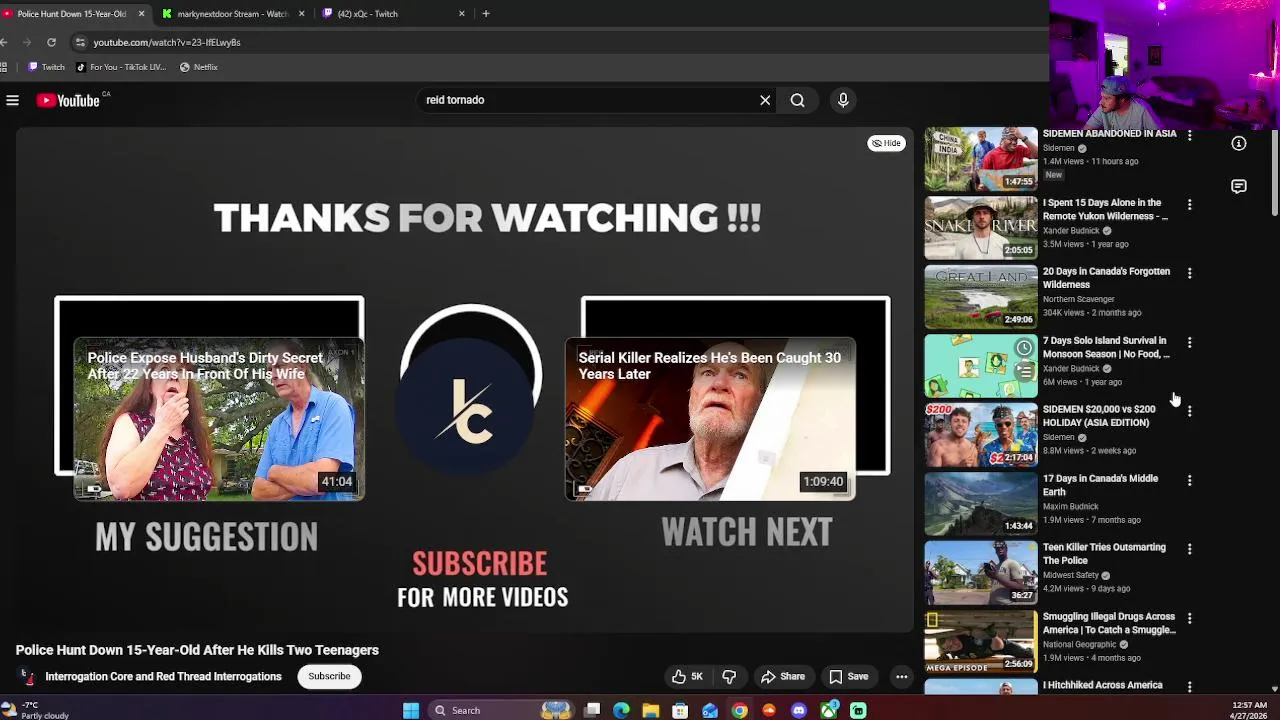
Task: Add '7 Days Solo' video to queue
Action: point(1024,372)
